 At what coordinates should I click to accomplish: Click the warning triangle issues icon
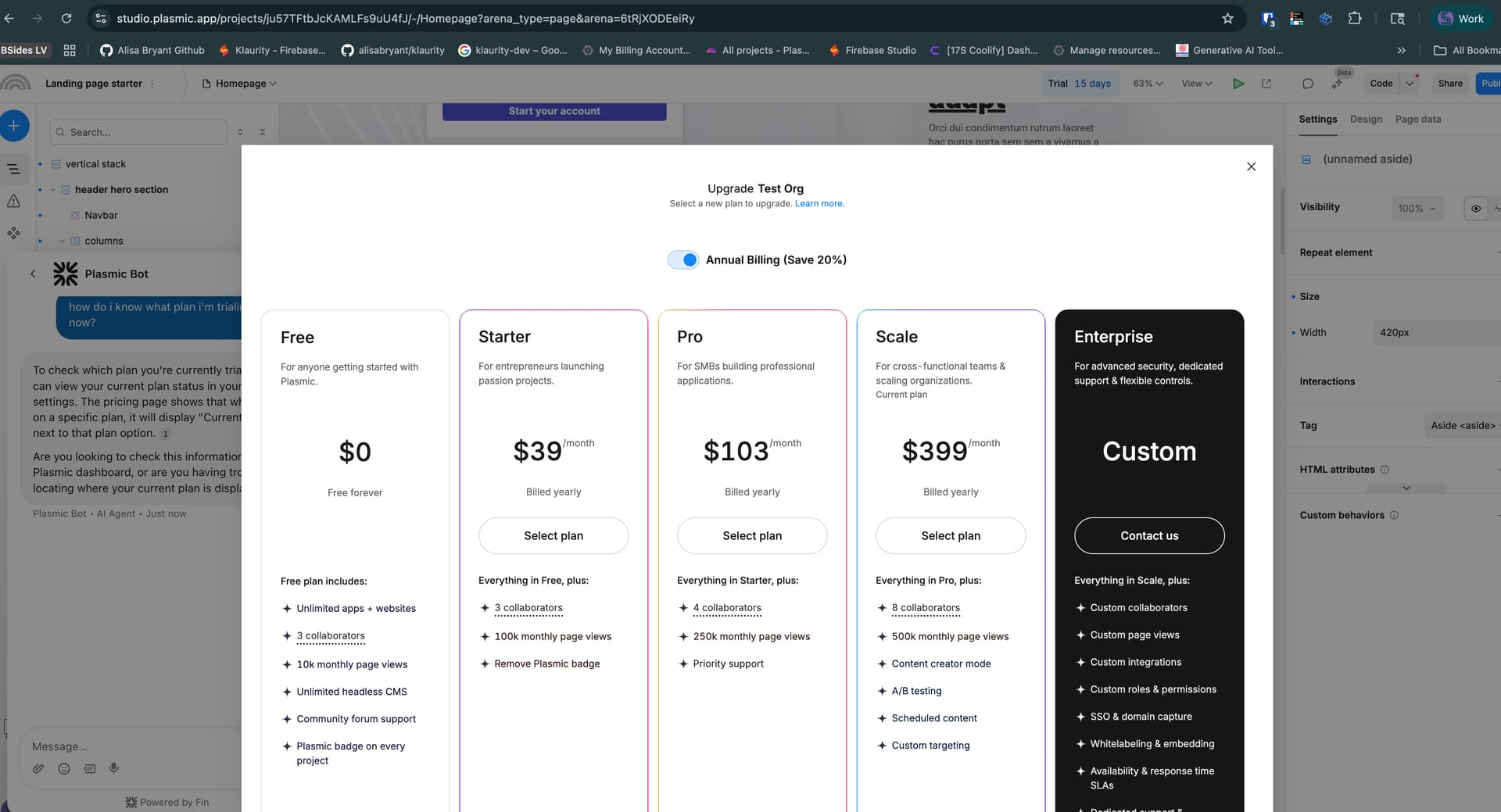tap(14, 202)
